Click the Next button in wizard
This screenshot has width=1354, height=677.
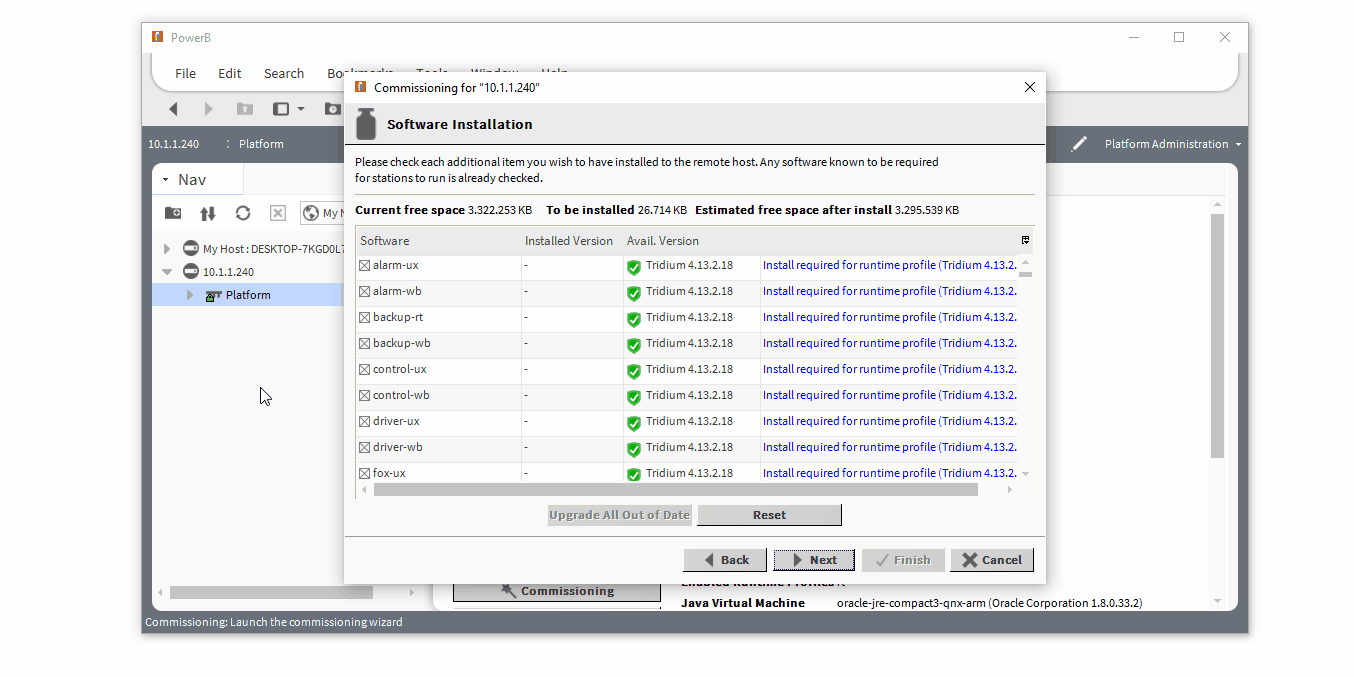click(x=814, y=560)
